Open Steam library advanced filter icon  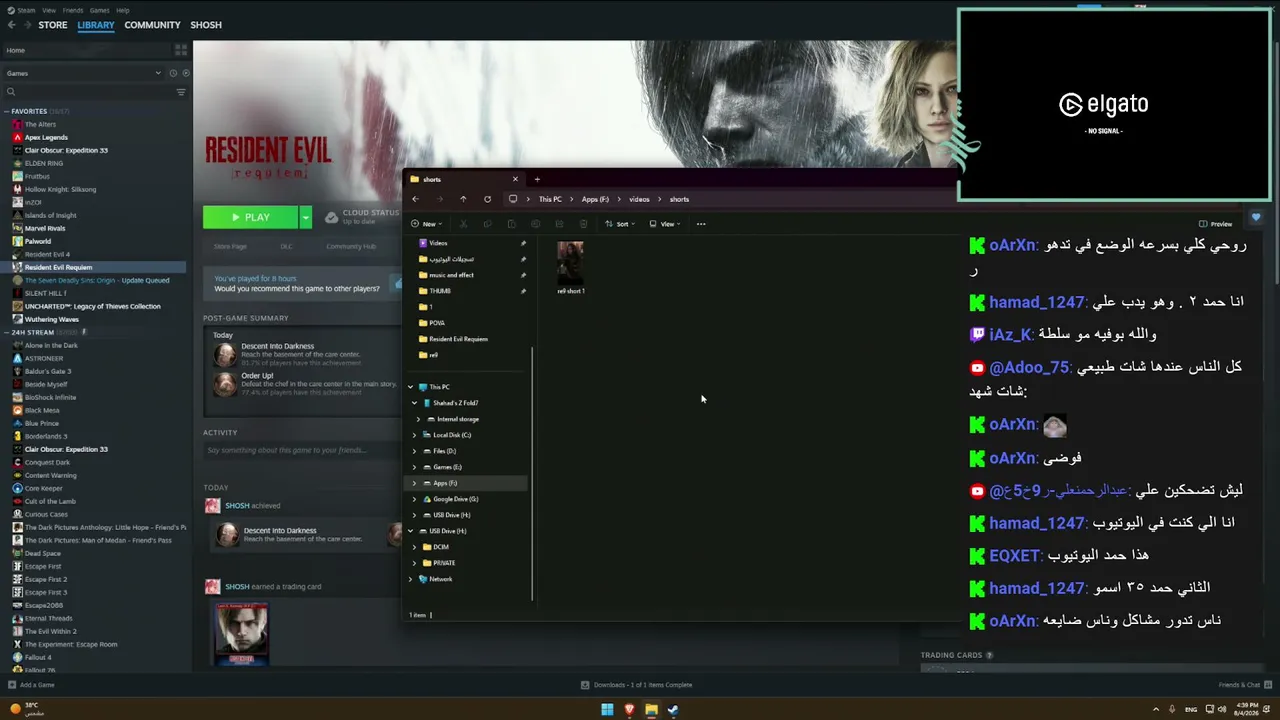[x=181, y=92]
